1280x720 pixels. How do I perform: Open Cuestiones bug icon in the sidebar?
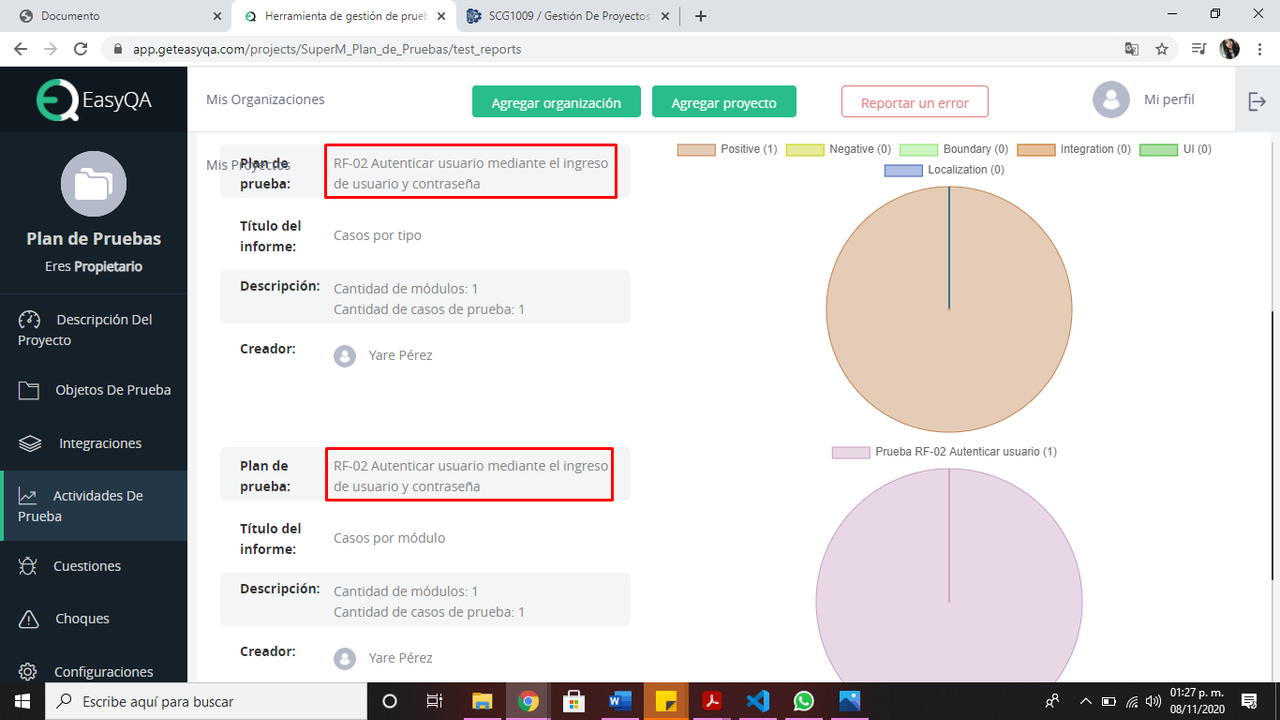click(x=28, y=566)
